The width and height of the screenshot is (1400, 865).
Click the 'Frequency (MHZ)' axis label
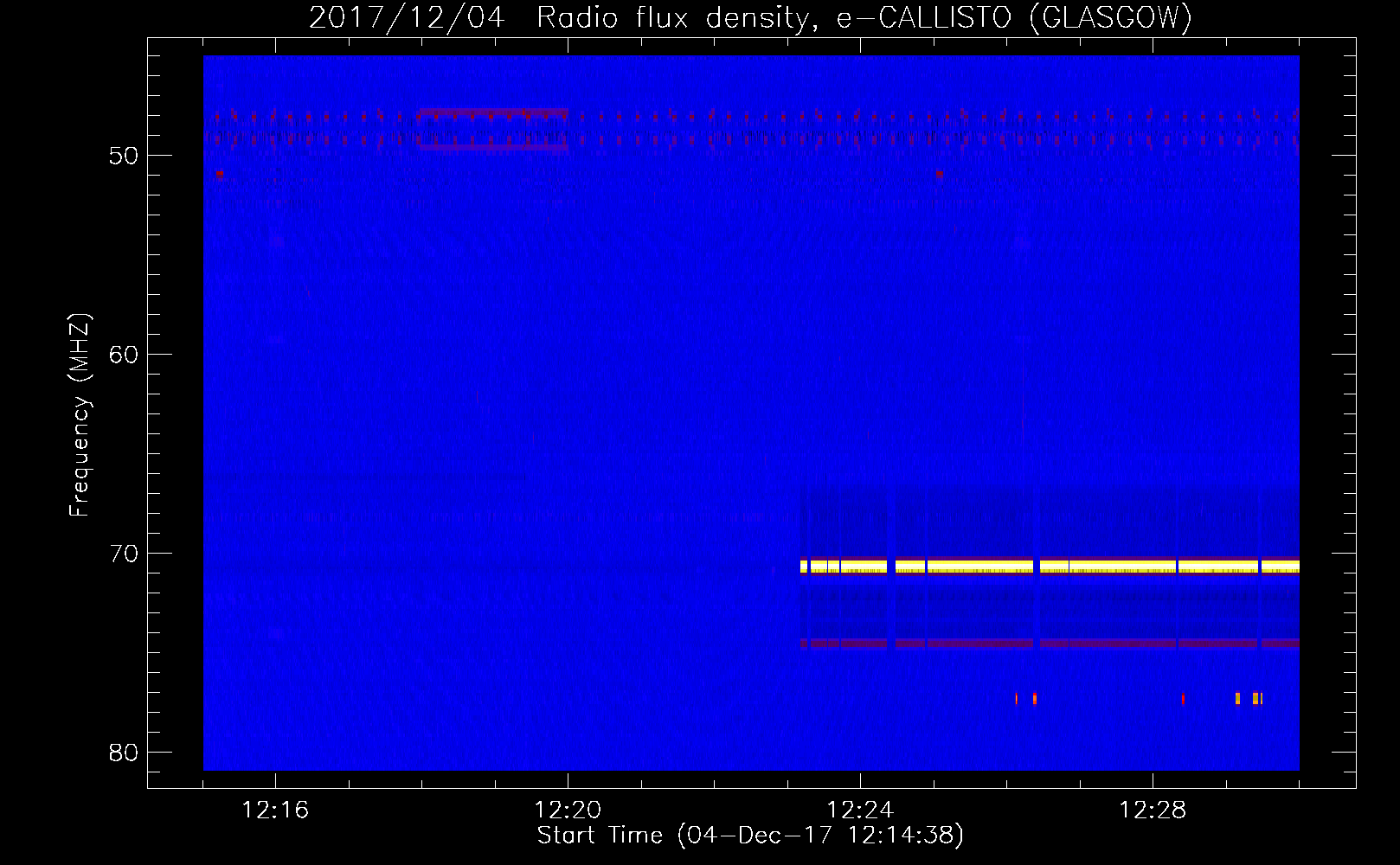tap(79, 415)
